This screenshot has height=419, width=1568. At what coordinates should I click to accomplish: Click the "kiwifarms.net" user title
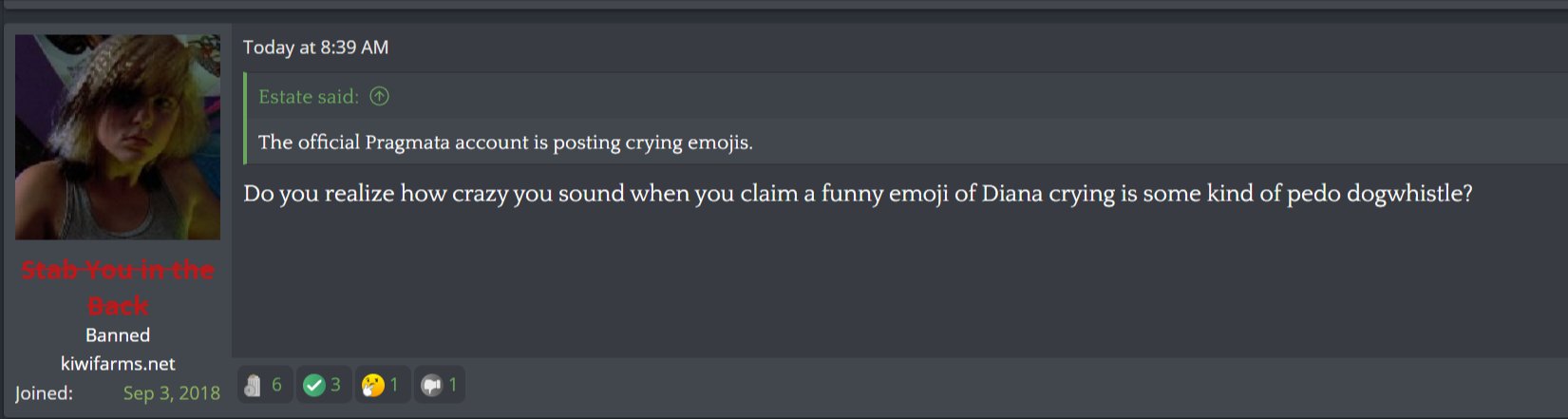(x=118, y=364)
